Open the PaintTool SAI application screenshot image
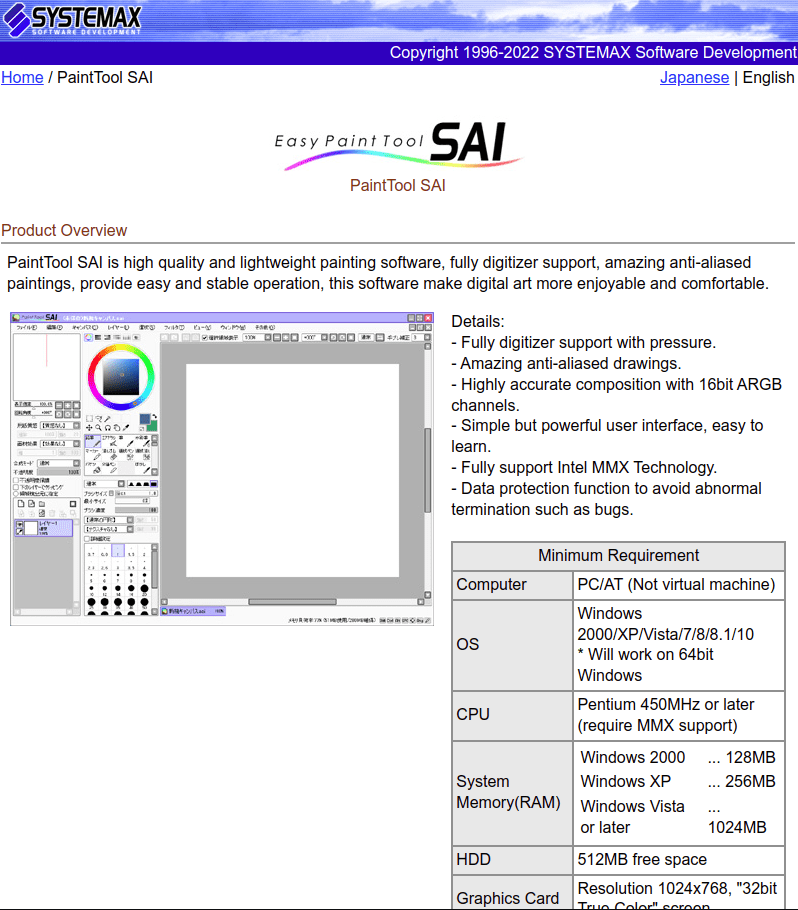 click(222, 469)
